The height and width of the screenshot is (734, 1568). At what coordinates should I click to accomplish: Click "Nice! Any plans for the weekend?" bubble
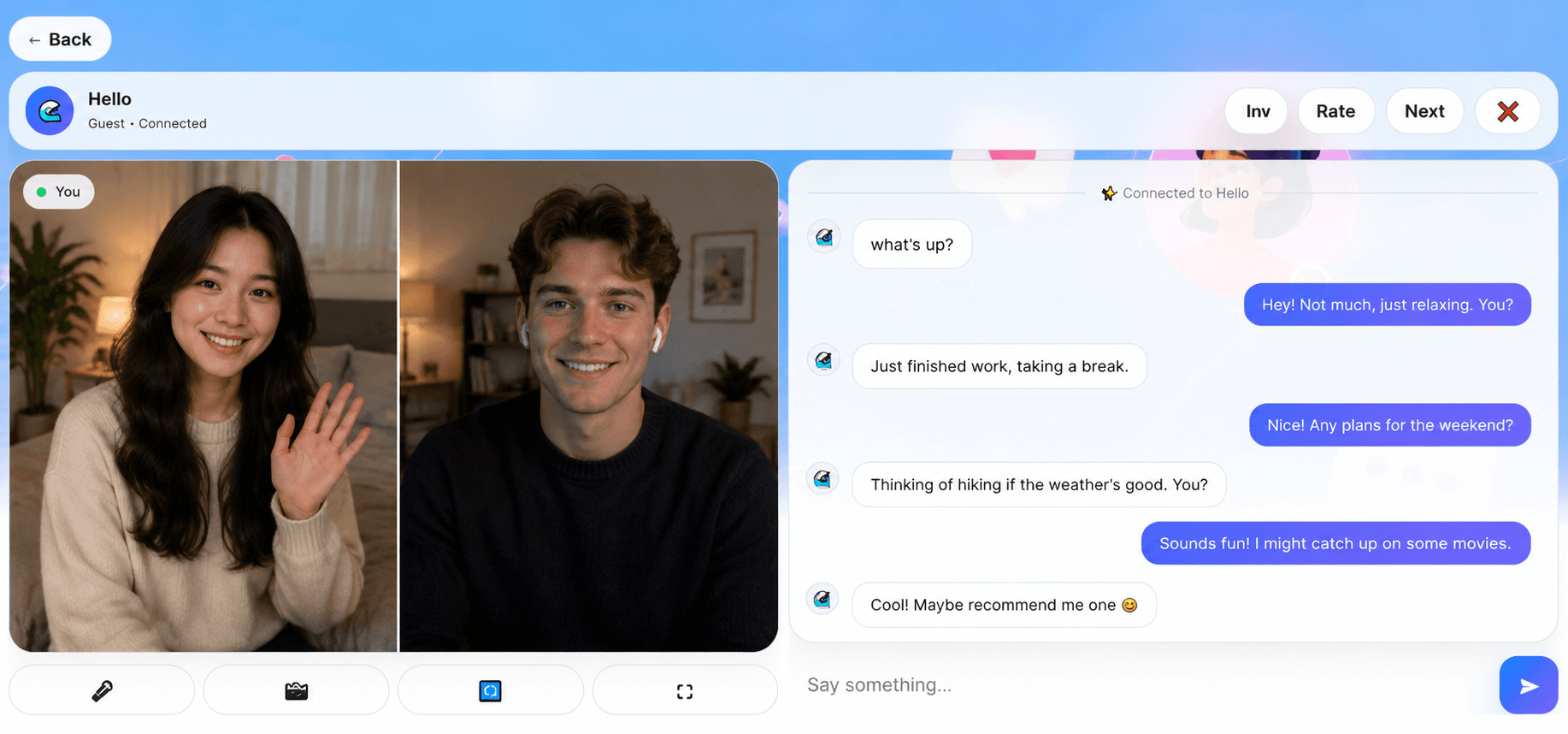[1389, 425]
